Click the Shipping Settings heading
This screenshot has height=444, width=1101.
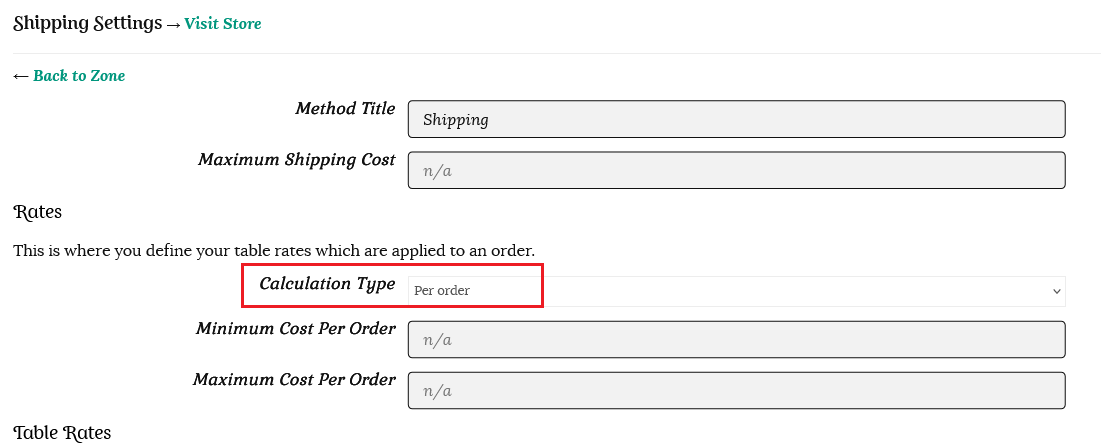coord(87,23)
